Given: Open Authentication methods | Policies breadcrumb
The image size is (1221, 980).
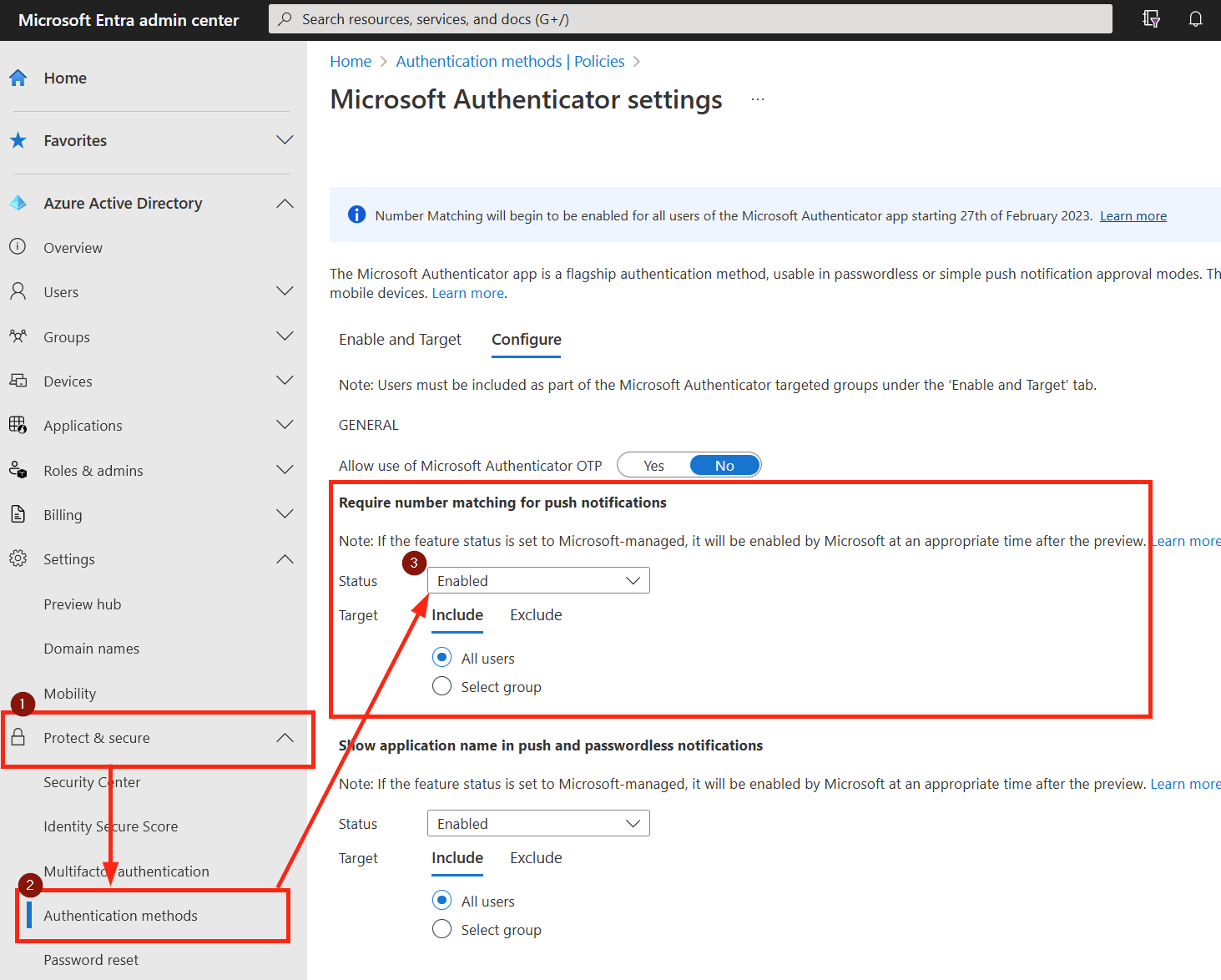Looking at the screenshot, I should point(510,61).
